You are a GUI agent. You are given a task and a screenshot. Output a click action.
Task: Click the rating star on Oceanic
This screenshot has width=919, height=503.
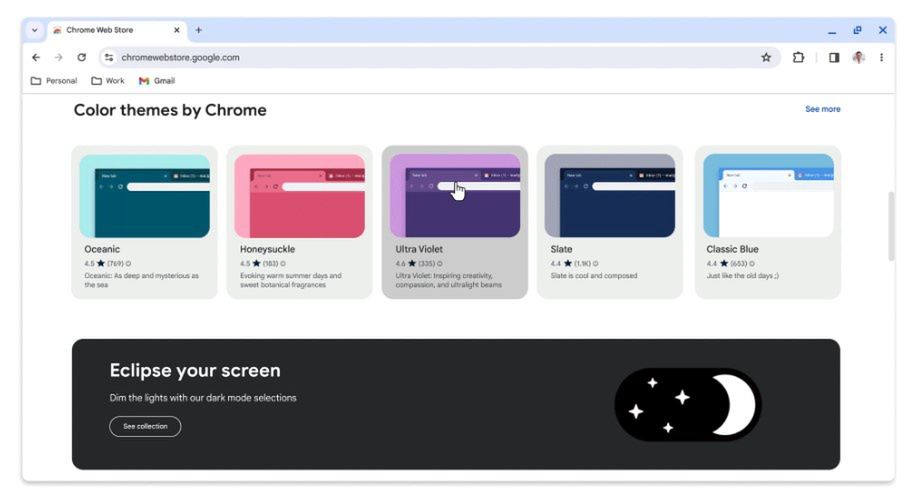[101, 264]
